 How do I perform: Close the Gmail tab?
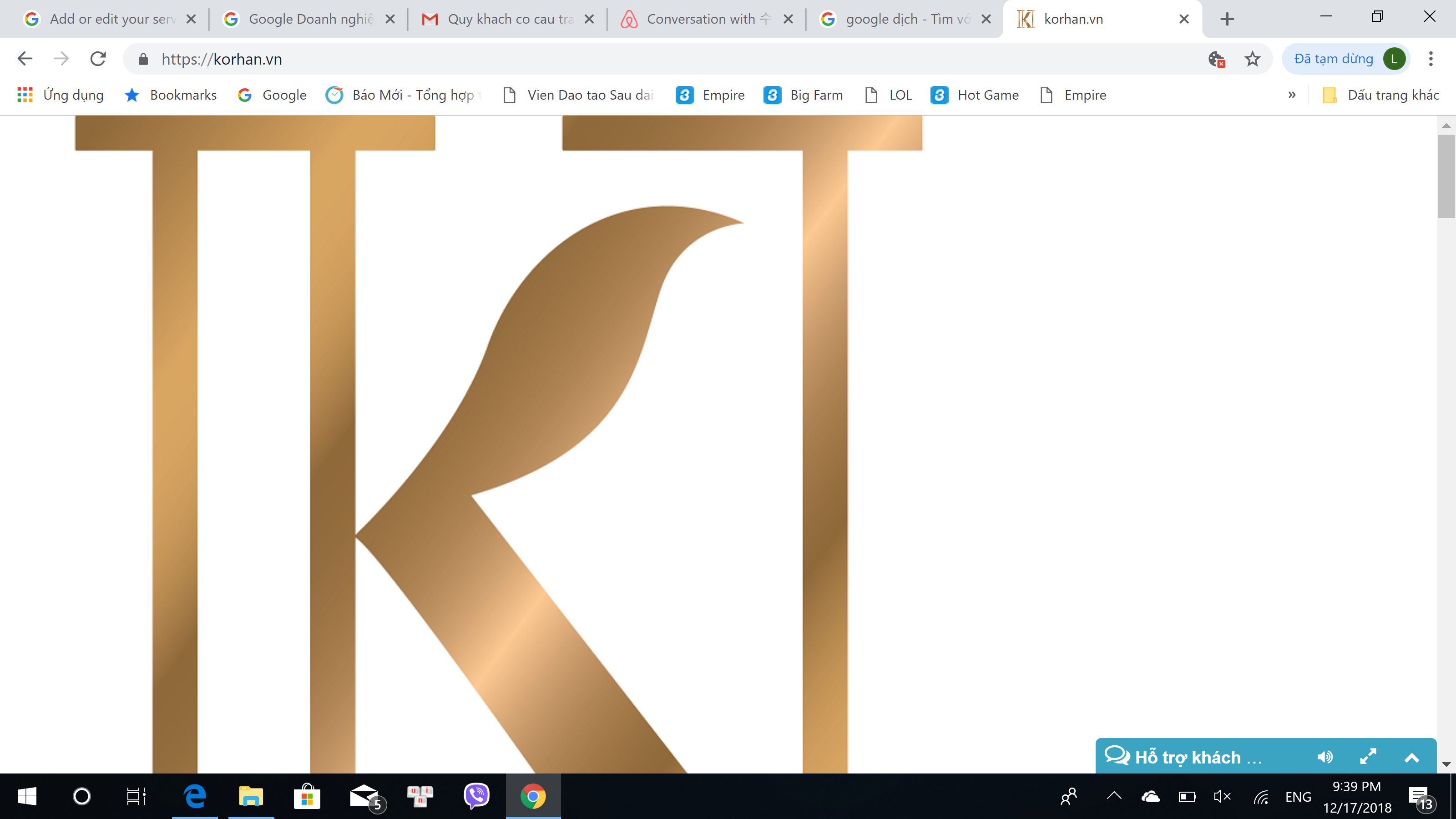[589, 19]
